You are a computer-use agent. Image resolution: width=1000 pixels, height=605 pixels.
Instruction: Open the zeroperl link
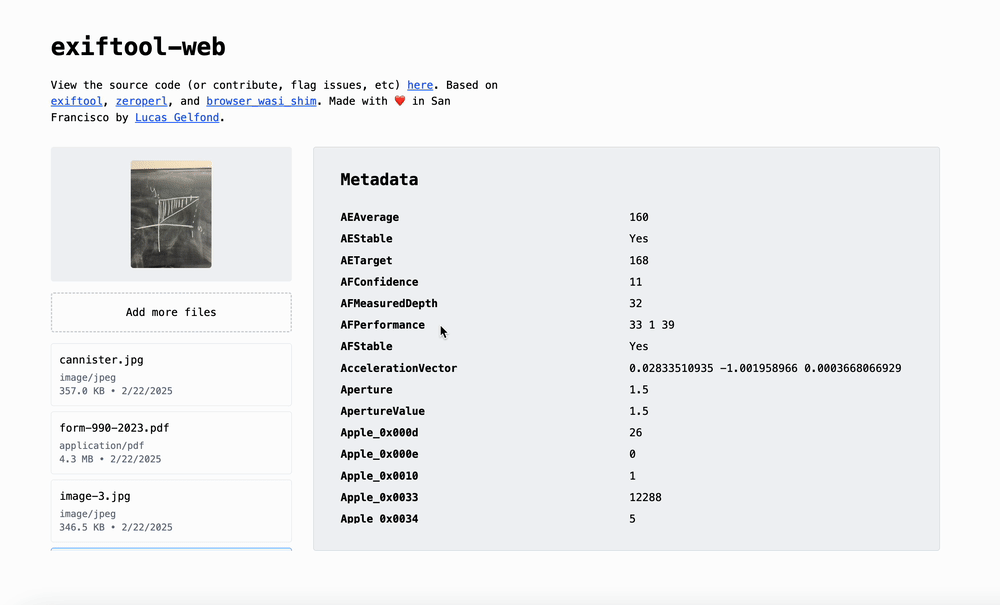tap(140, 101)
